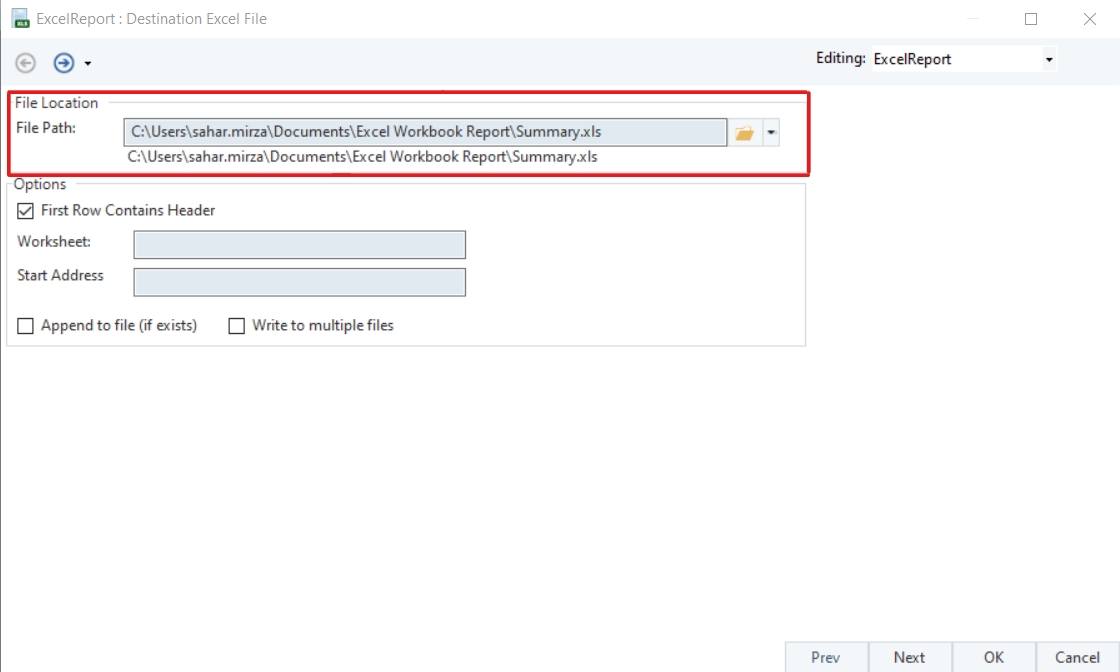Click inside the File Path field

[x=425, y=132]
